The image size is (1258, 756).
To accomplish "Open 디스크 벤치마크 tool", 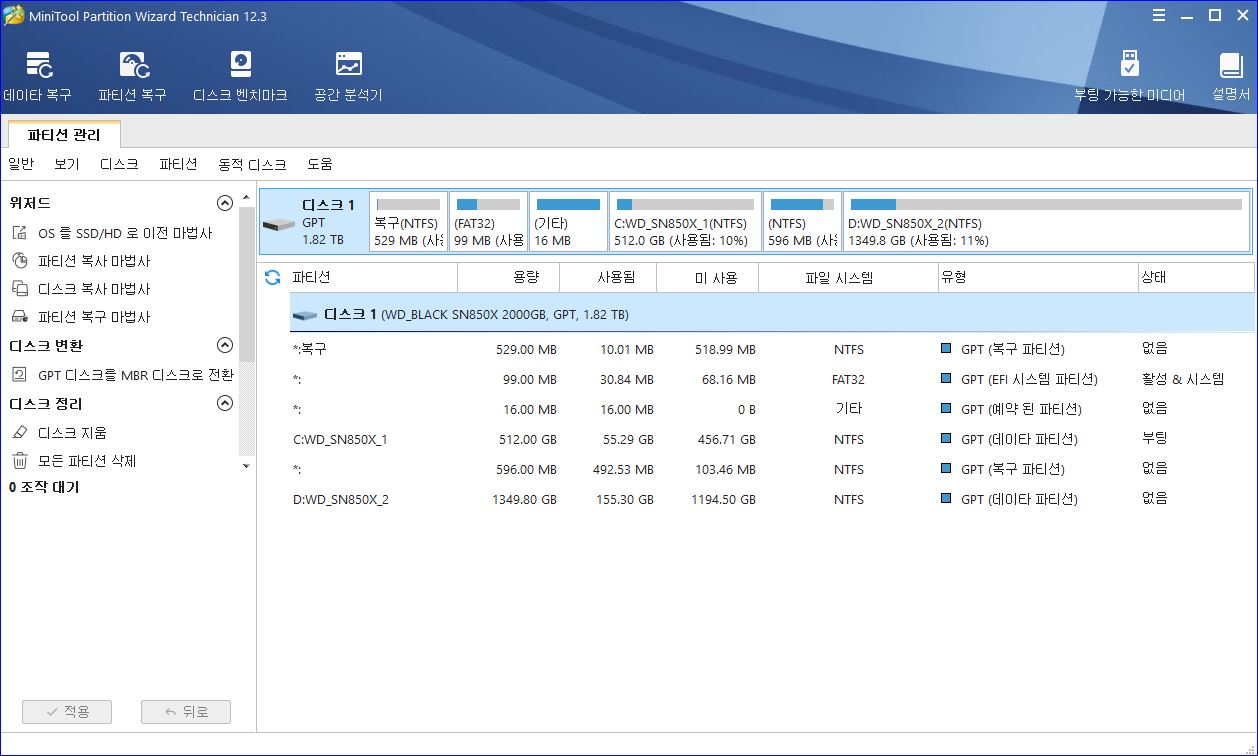I will tap(240, 78).
